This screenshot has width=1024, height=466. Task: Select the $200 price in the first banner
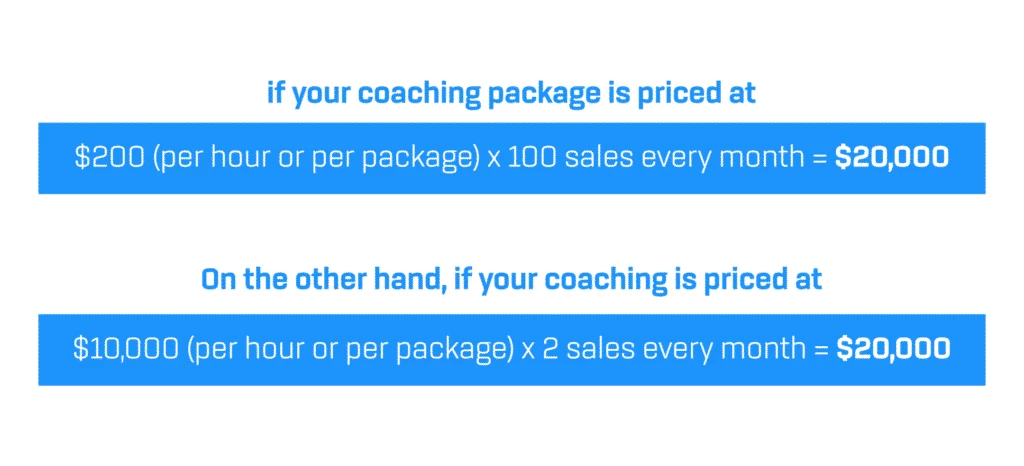coord(109,157)
